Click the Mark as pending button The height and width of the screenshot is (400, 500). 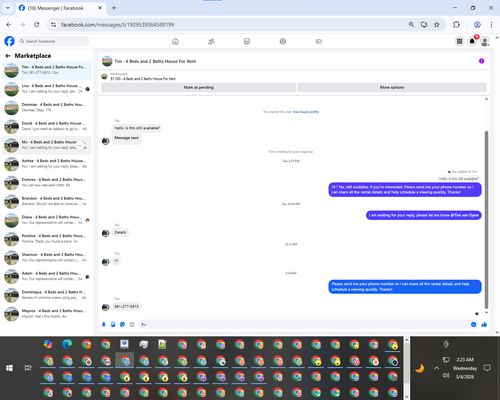pos(198,87)
